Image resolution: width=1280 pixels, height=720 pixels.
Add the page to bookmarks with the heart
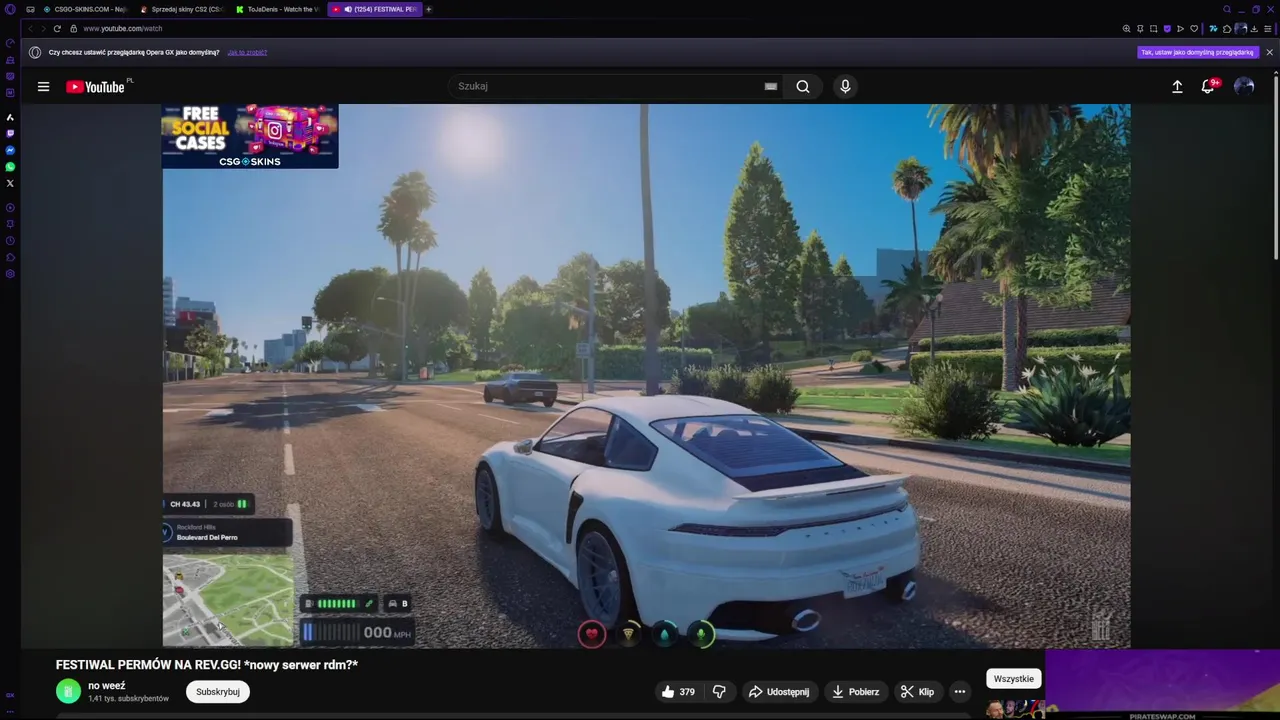pos(1194,29)
